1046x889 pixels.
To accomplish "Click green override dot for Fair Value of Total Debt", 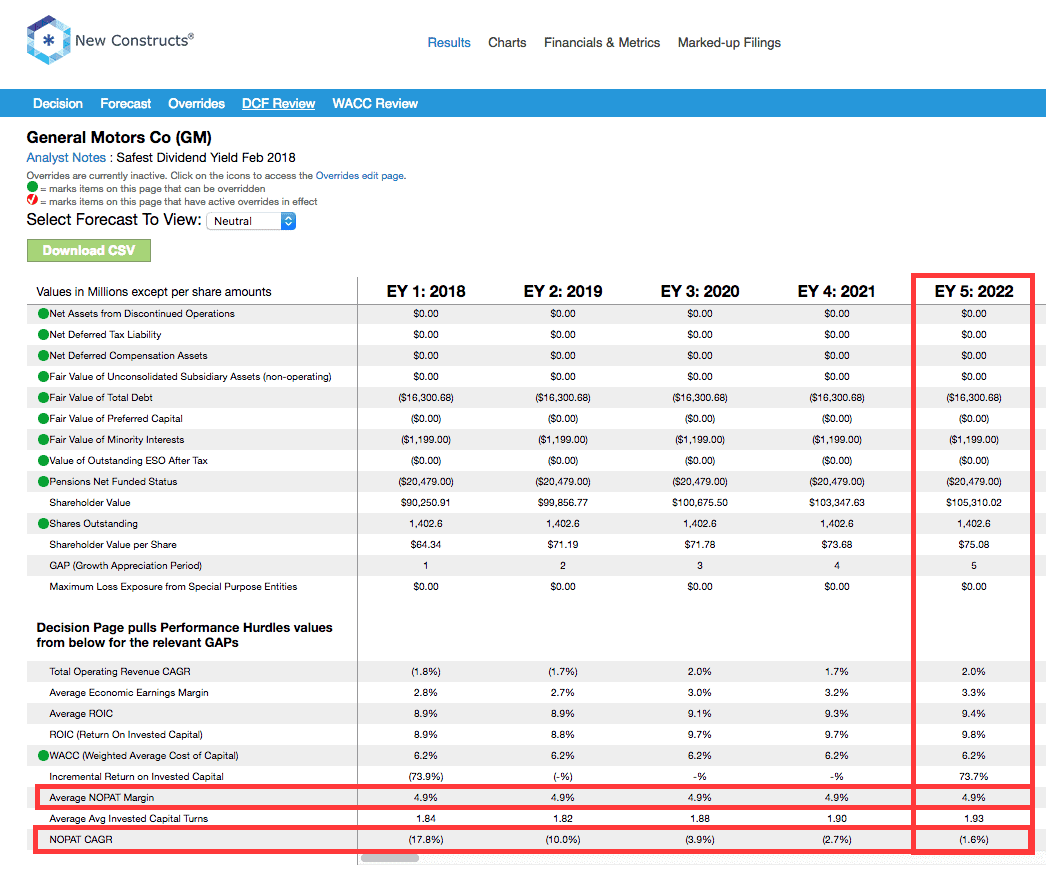I will [43, 397].
